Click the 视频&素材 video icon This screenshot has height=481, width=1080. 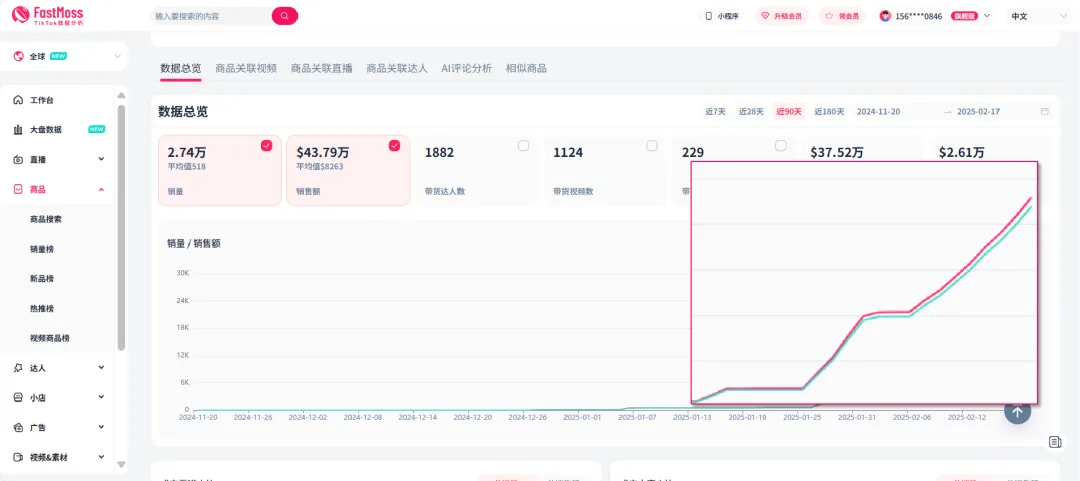[x=19, y=457]
